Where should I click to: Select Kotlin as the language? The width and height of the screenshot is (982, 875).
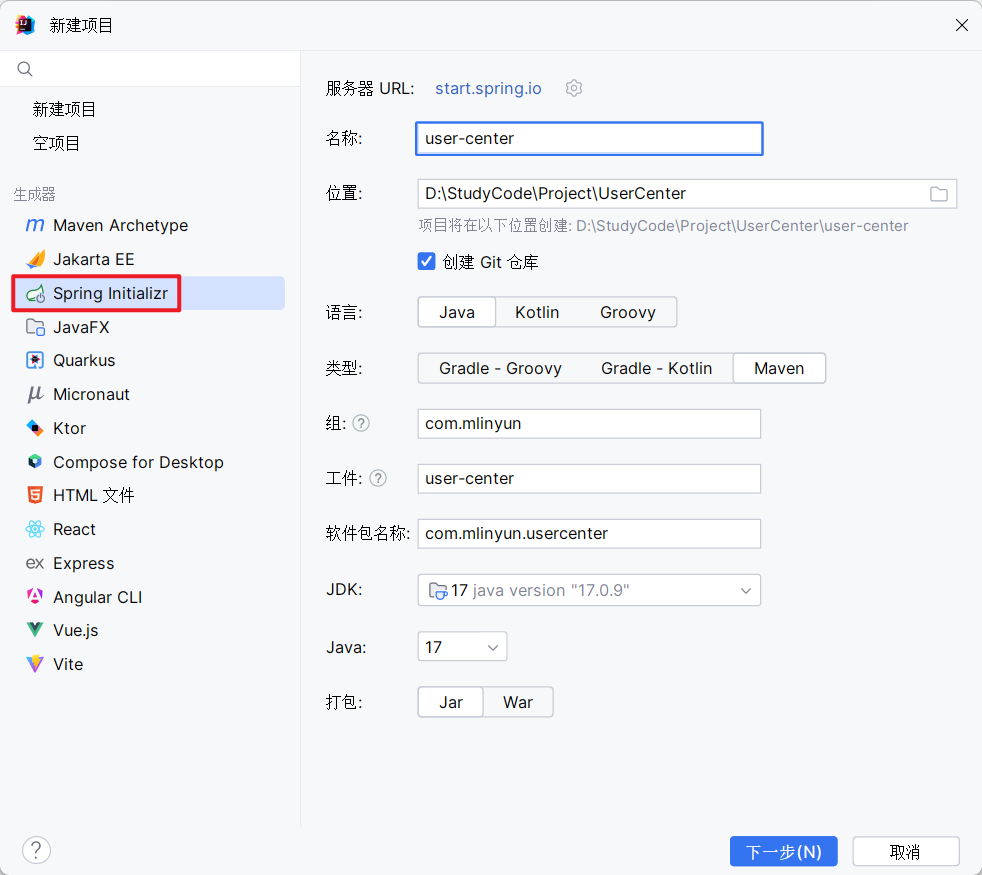(x=537, y=312)
